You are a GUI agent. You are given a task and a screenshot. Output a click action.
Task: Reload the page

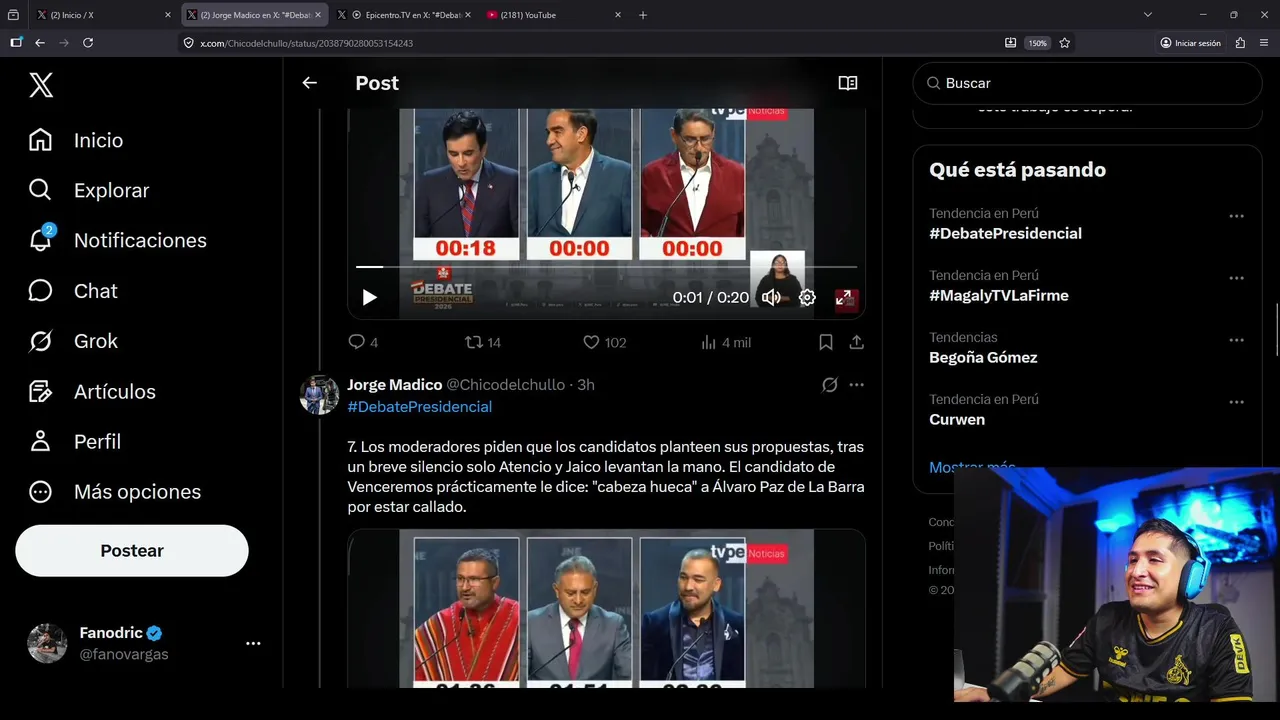[x=88, y=43]
